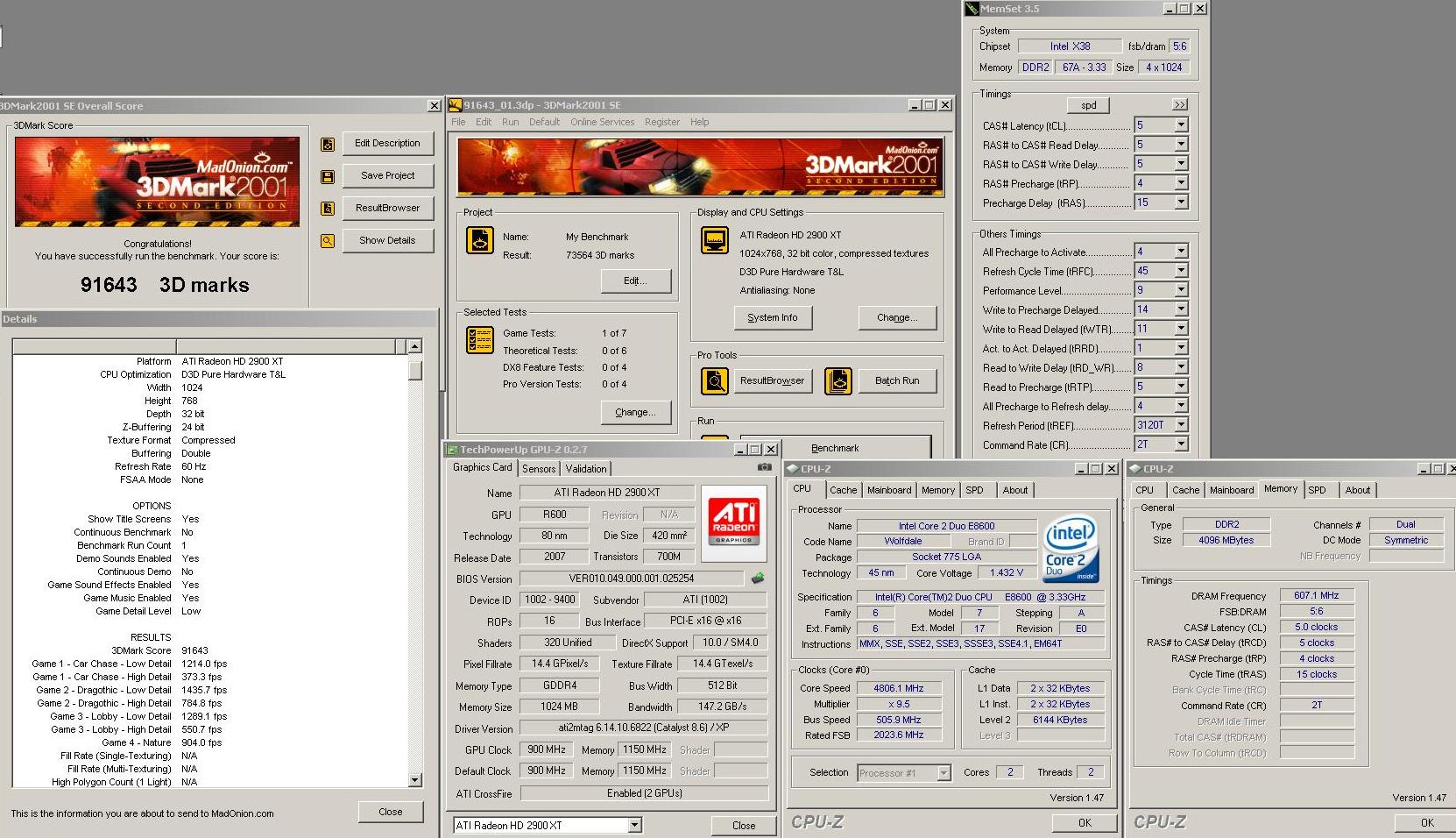Click the GPU Clock 900 MHz field
Image resolution: width=1456 pixels, height=838 pixels.
pyautogui.click(x=547, y=750)
